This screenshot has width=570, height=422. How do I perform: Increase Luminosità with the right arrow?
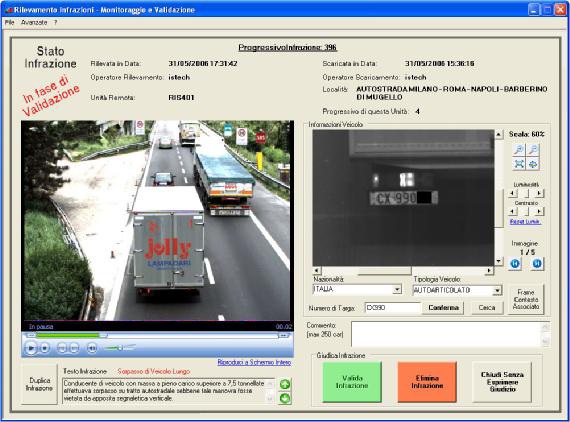[x=539, y=193]
